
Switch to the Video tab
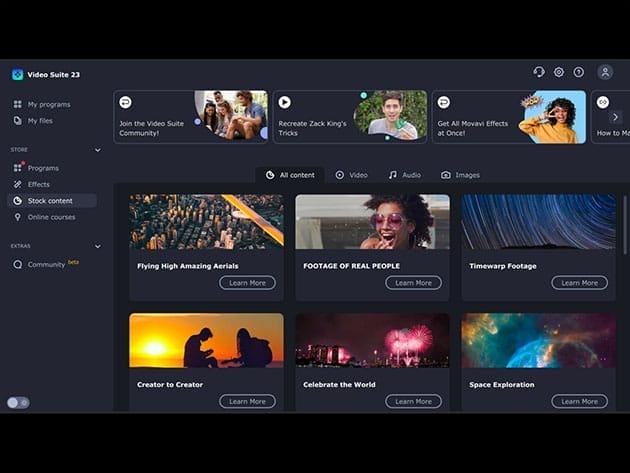tap(352, 175)
